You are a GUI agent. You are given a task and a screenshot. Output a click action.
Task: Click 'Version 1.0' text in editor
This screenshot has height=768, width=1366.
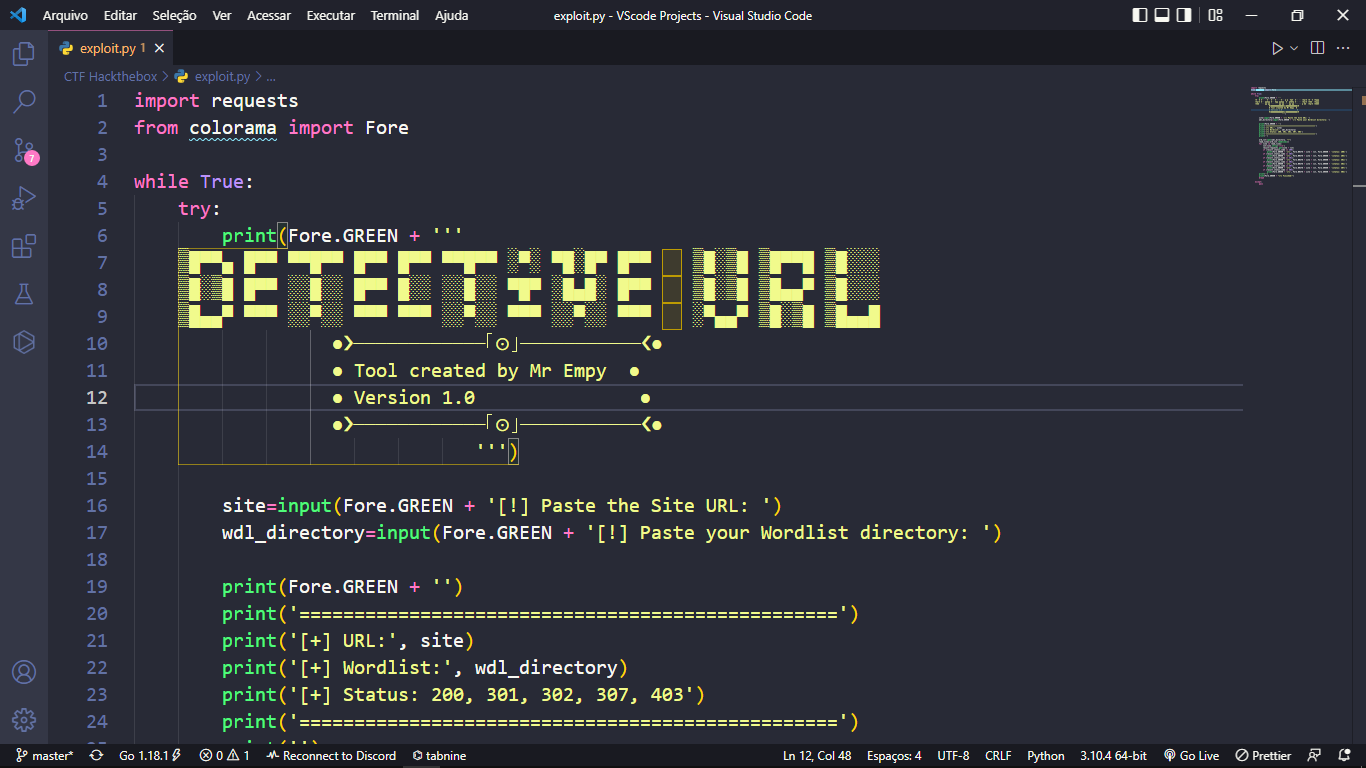[x=414, y=398]
